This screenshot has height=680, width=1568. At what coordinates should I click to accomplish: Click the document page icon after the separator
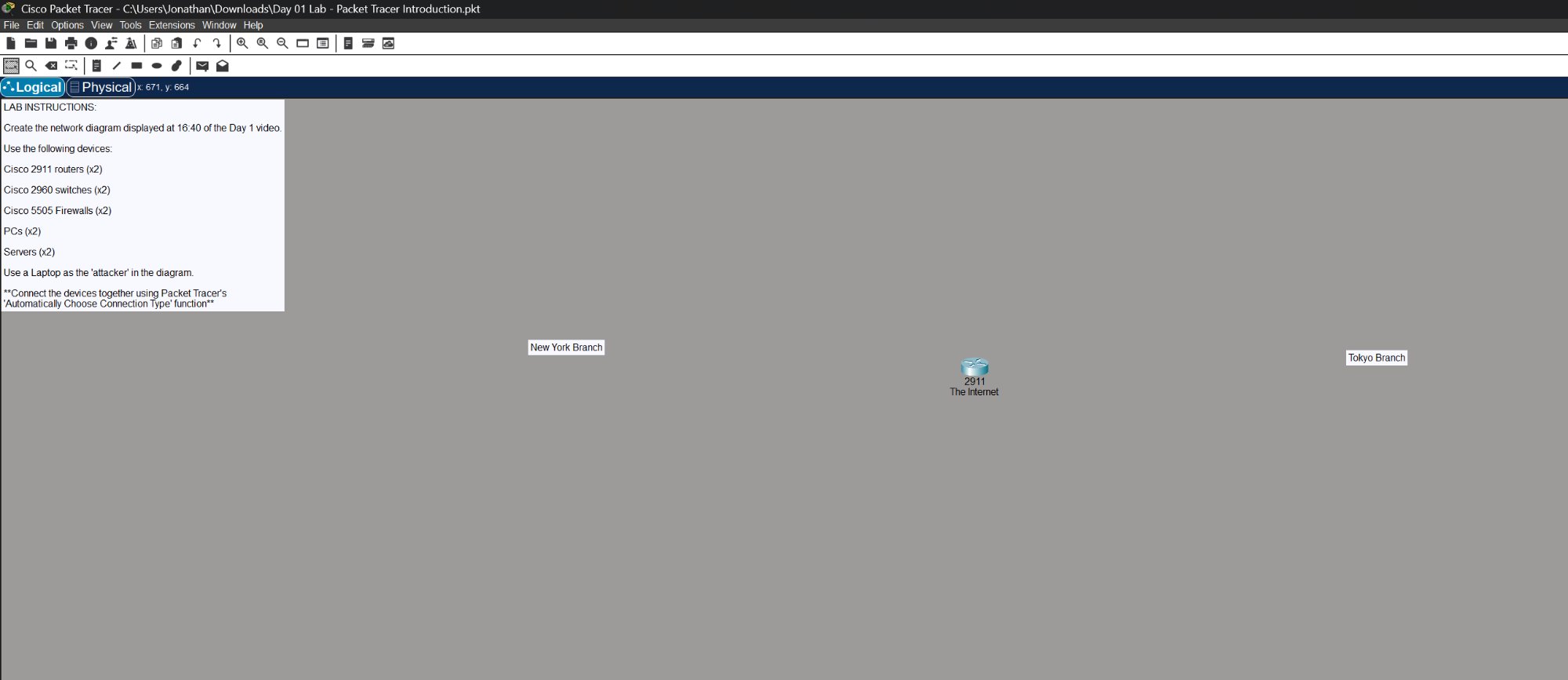click(348, 43)
